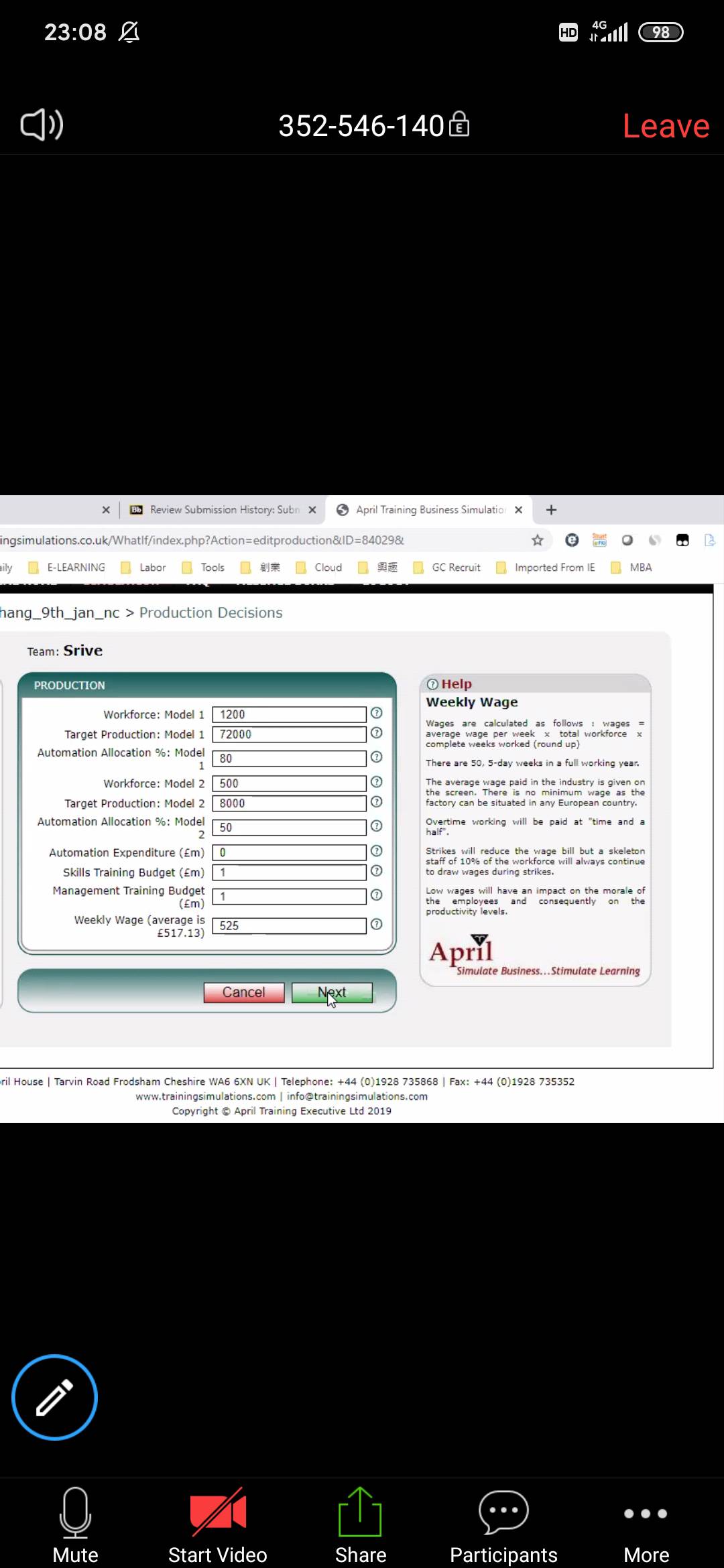Open Tools bookmarks folder

click(204, 568)
